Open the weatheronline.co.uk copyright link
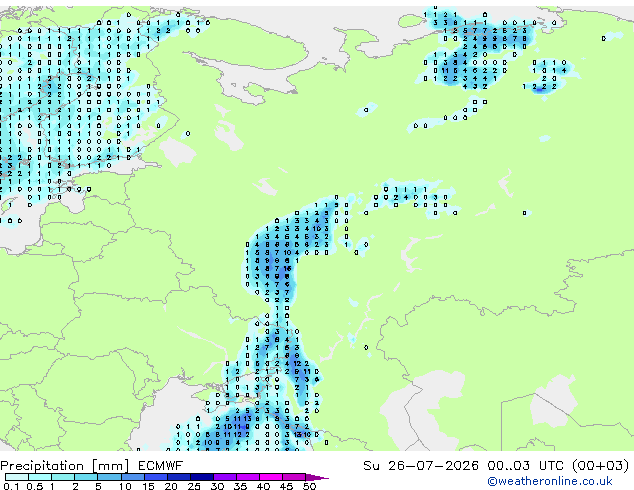Screen dimensions: 634x490 pos(550,481)
